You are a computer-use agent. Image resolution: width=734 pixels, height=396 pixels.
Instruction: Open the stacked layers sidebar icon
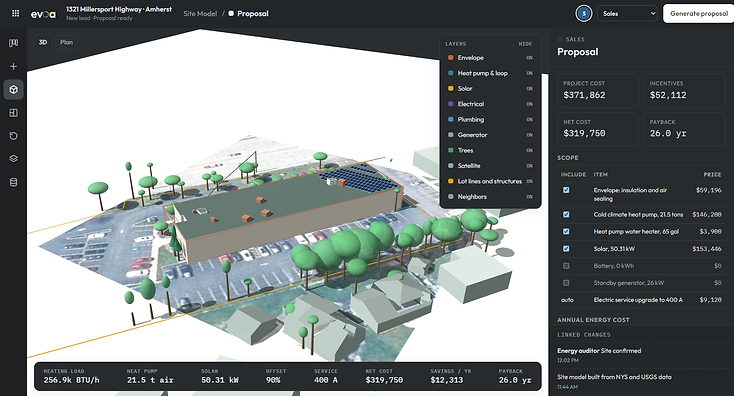14,159
